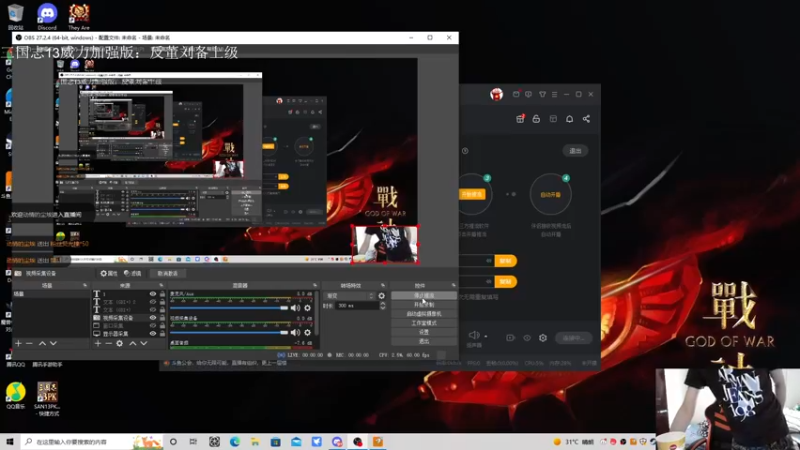
Task: Open speaker dropdown arrow in streaming assistant
Action: click(486, 336)
